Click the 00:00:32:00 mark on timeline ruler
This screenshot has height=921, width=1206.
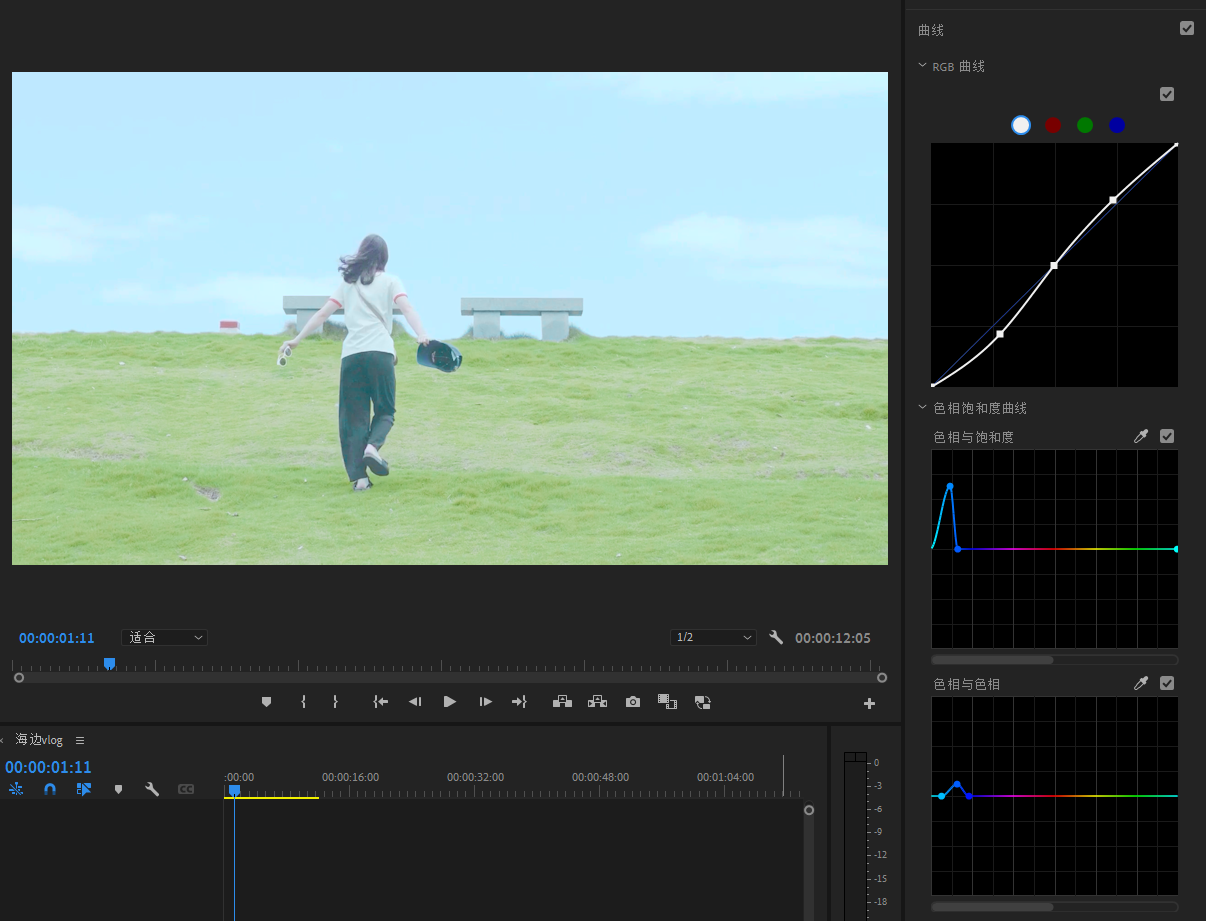point(475,777)
